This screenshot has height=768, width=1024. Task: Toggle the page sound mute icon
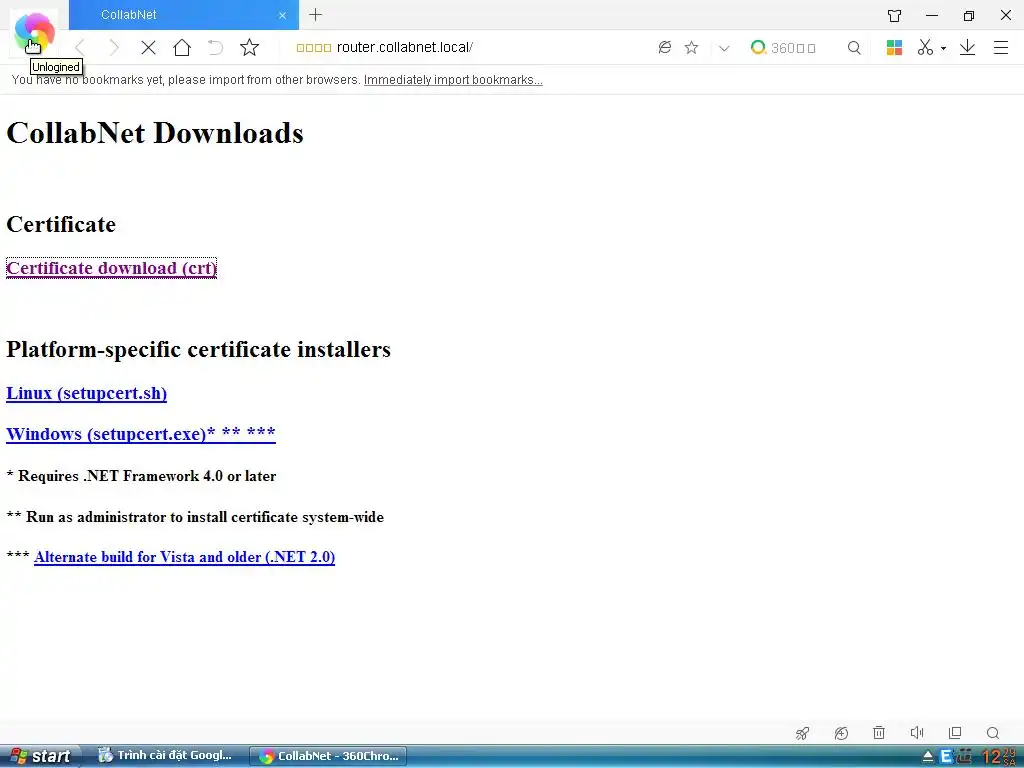tap(917, 733)
